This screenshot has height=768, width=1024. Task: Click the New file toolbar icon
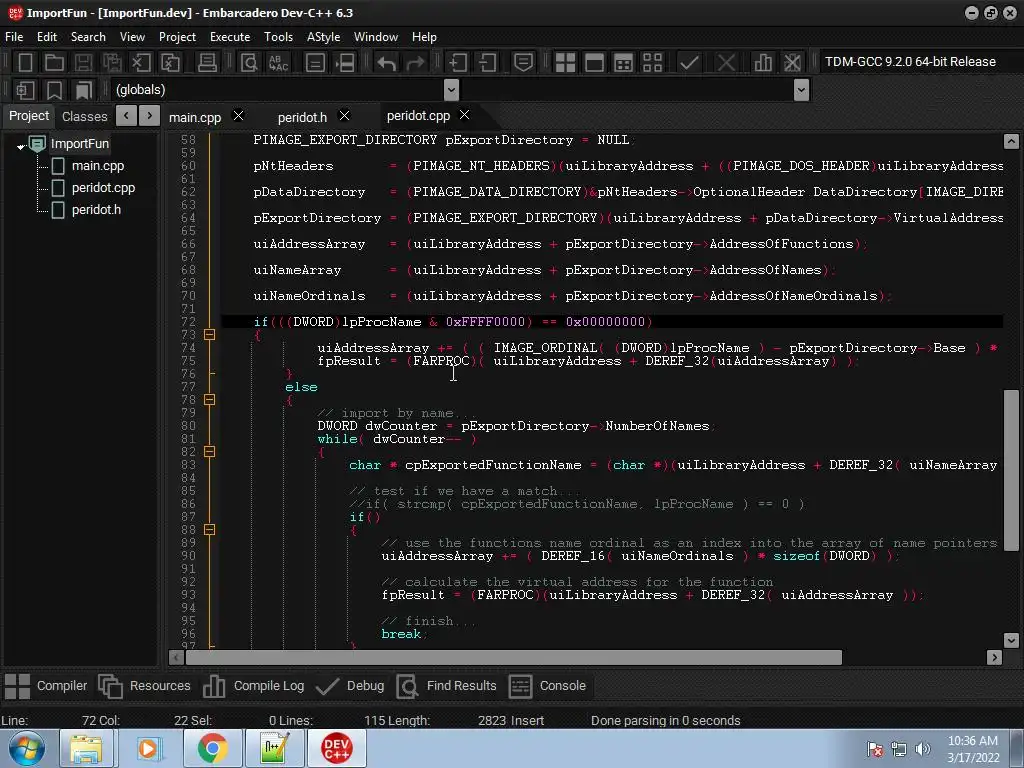(25, 63)
